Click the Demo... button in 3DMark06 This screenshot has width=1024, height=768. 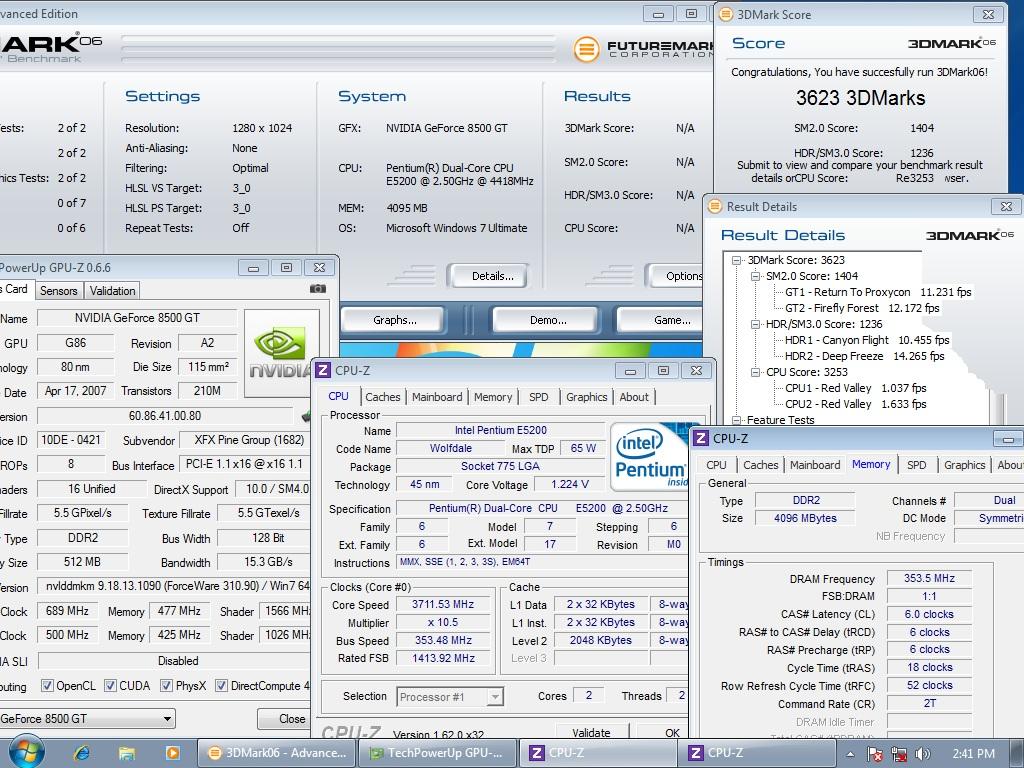[x=548, y=320]
